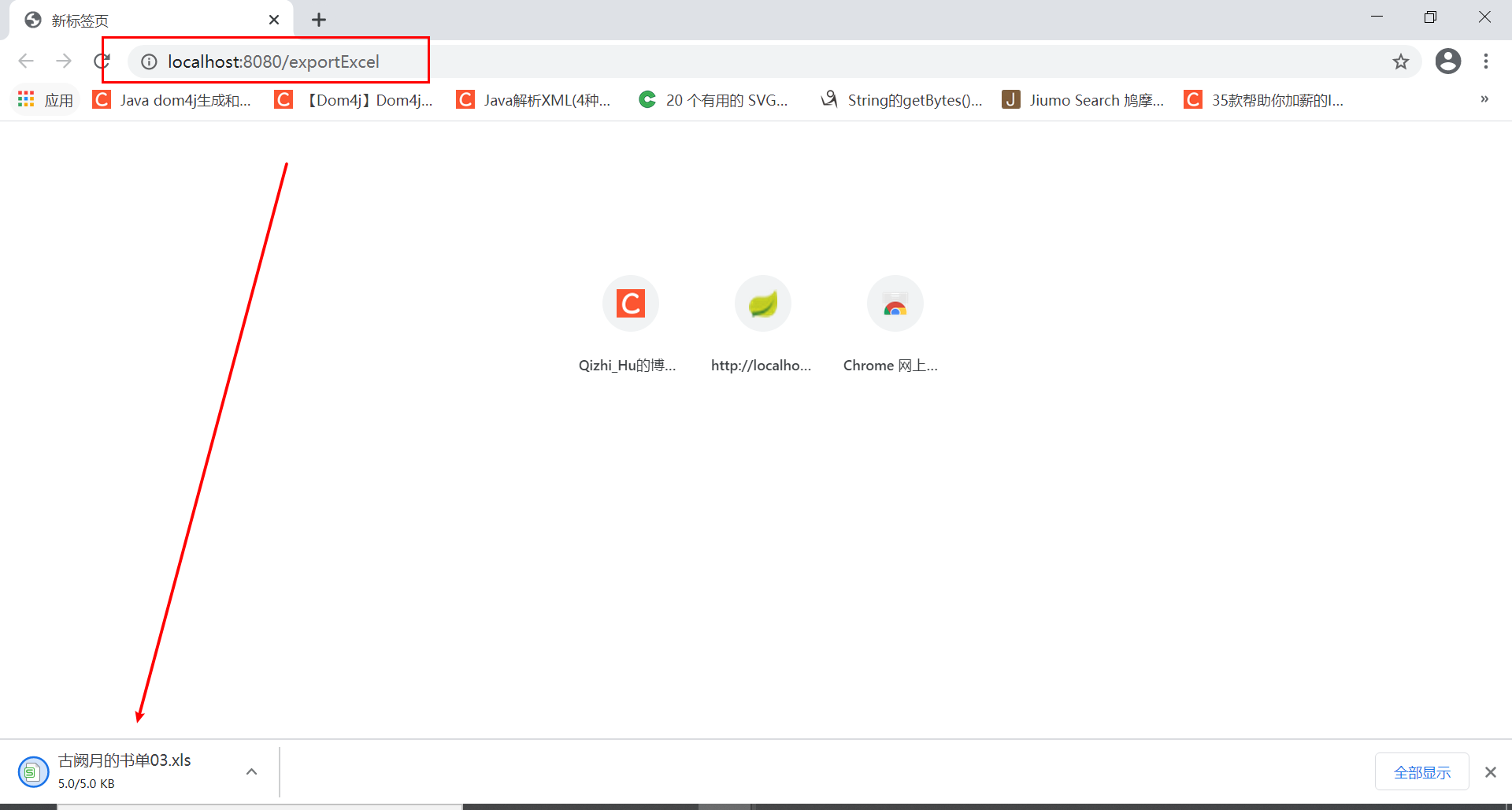Click the 全部显示 button

(x=1421, y=771)
